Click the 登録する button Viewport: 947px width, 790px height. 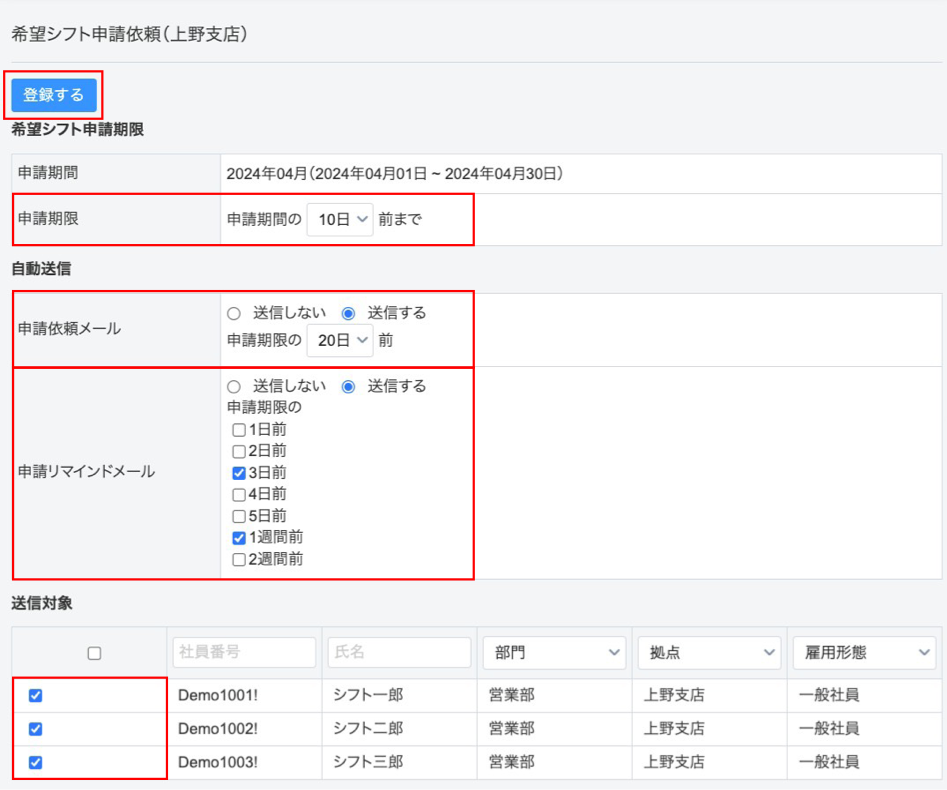[x=54, y=95]
